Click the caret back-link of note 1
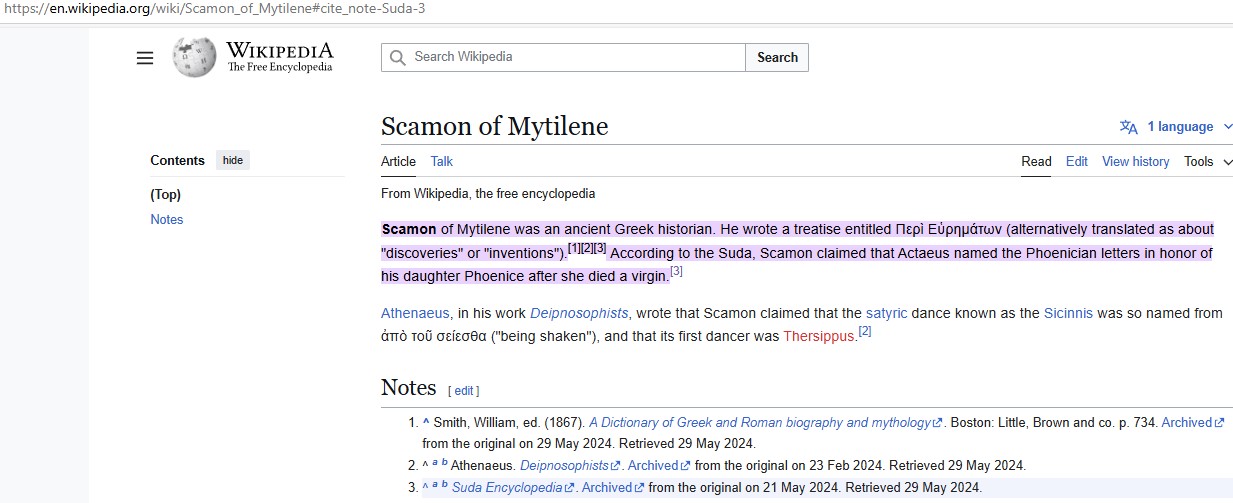Screen dimensions: 1233x503 [x=426, y=423]
